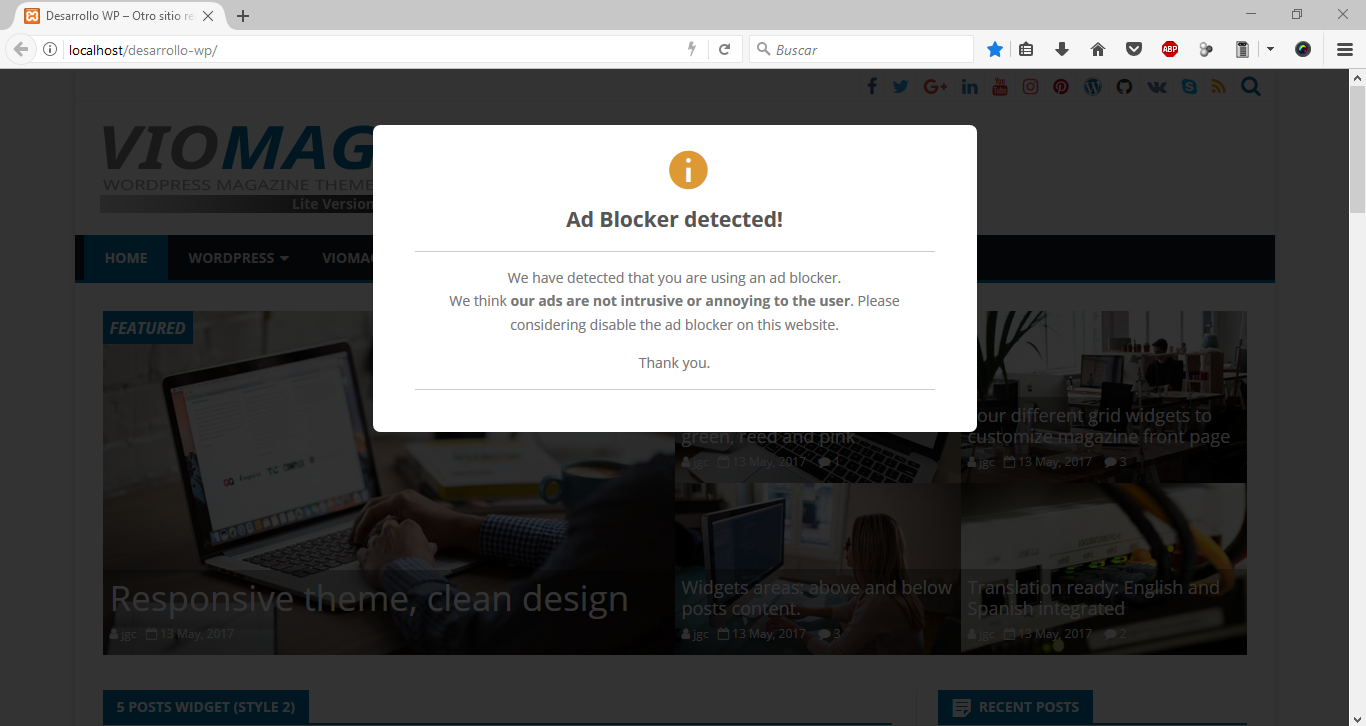1366x726 pixels.
Task: Click the site search magnifier icon
Action: [1251, 87]
